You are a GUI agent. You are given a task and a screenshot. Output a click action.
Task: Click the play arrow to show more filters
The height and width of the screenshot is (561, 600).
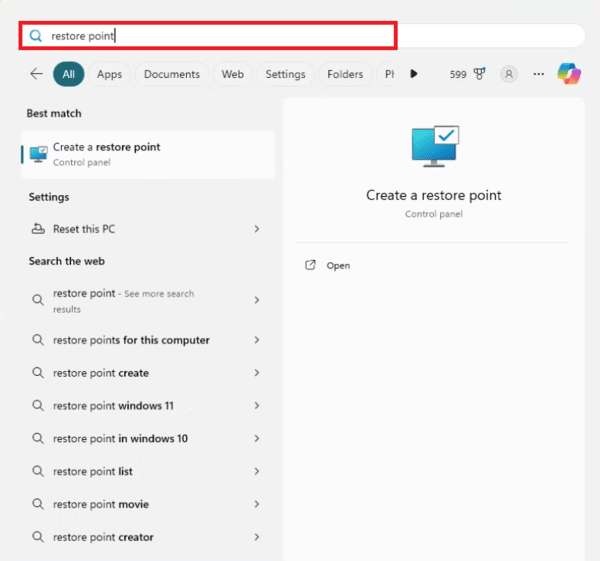pyautogui.click(x=414, y=73)
